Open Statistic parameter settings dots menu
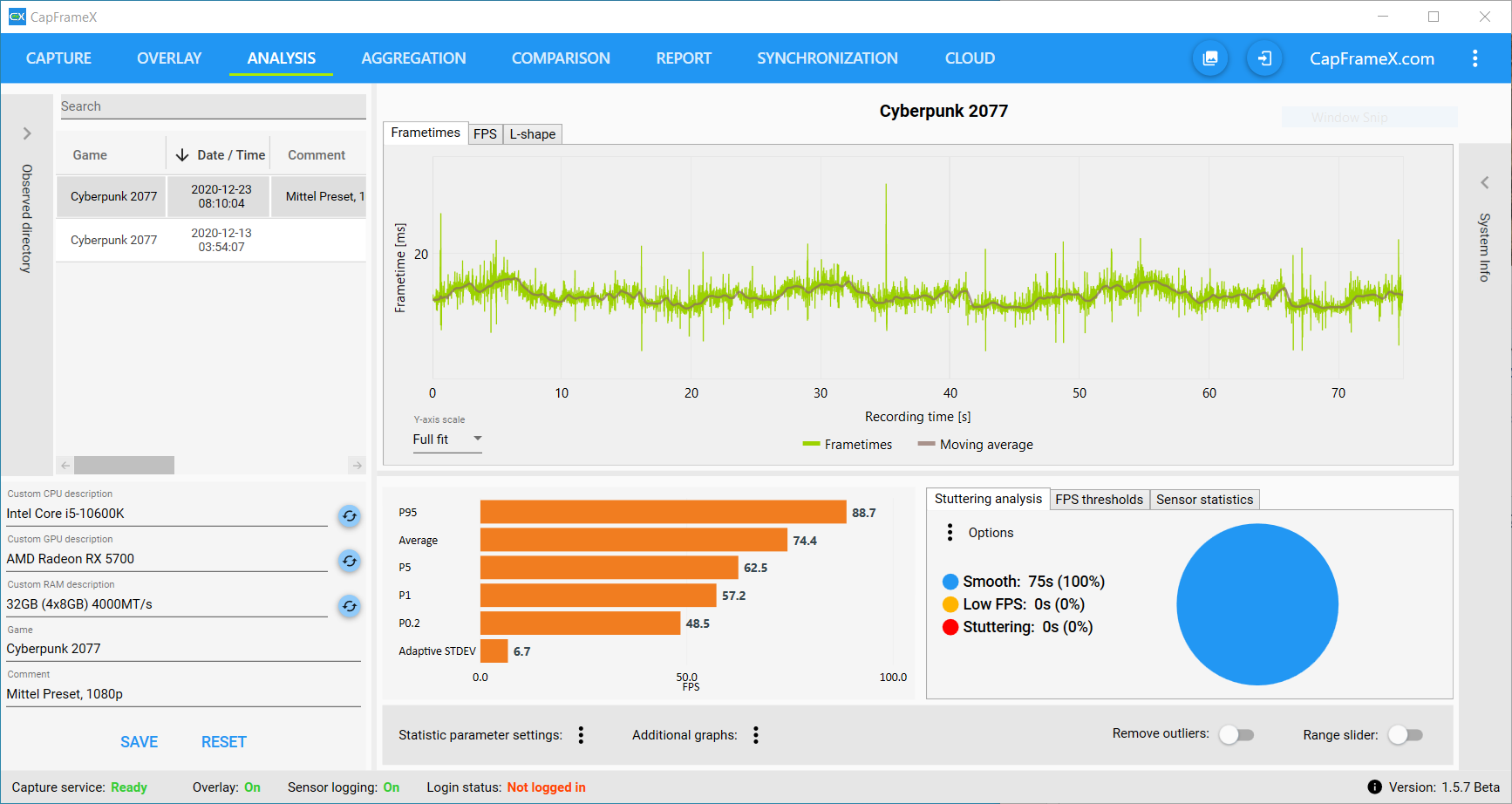The image size is (1512, 804). tap(582, 735)
